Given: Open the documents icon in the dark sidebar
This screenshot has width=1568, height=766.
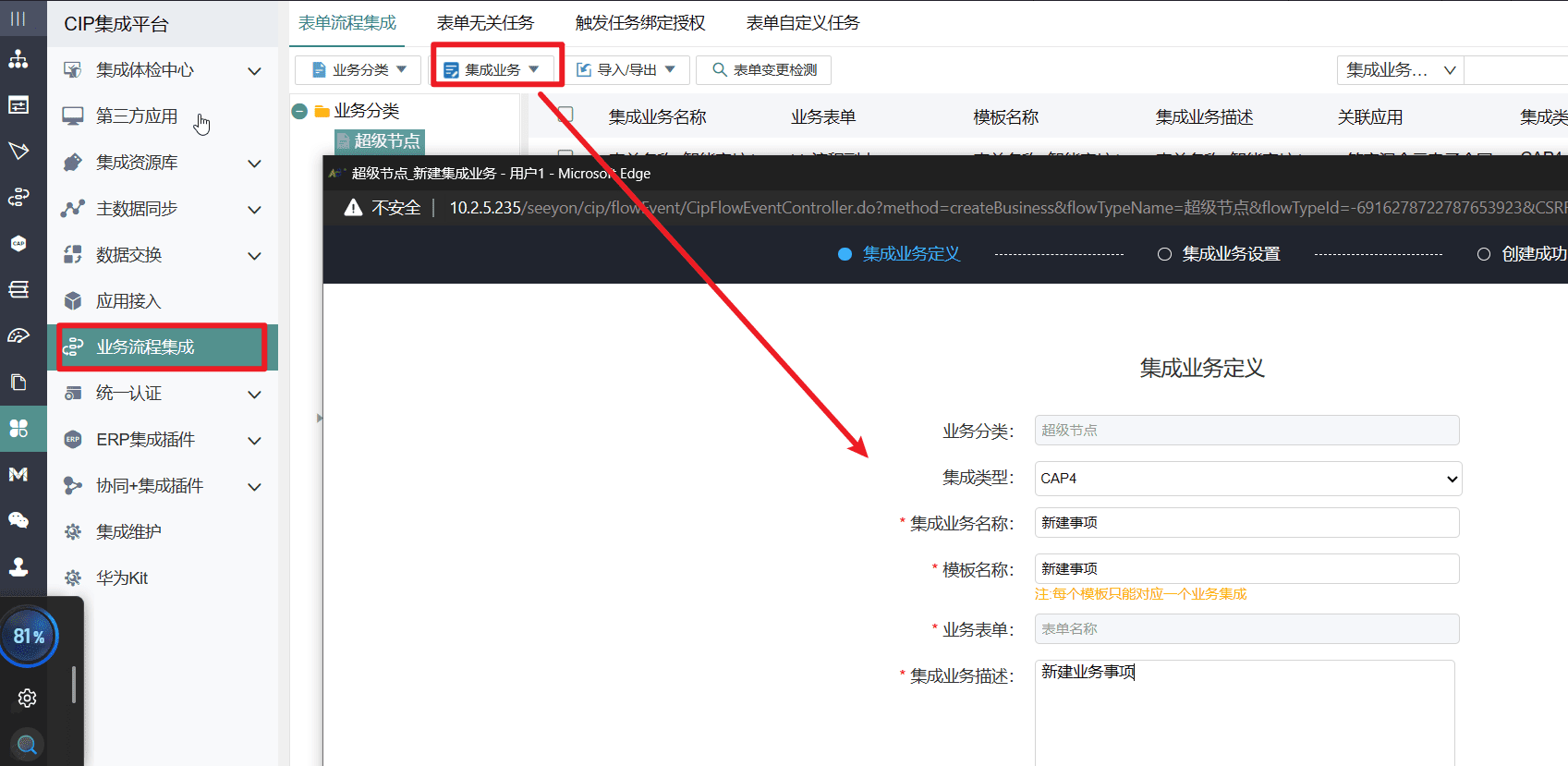Looking at the screenshot, I should click(18, 383).
